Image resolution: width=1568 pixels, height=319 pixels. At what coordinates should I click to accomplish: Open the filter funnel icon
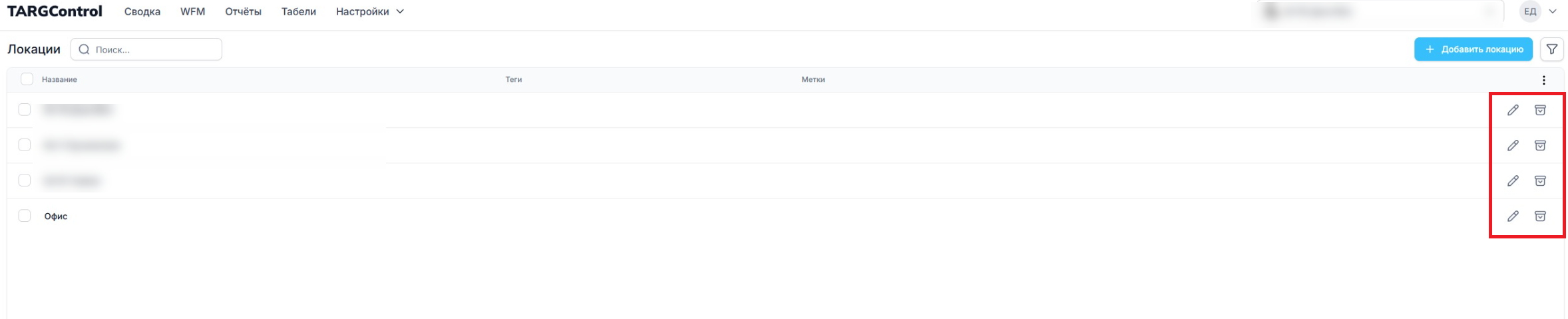point(1552,49)
